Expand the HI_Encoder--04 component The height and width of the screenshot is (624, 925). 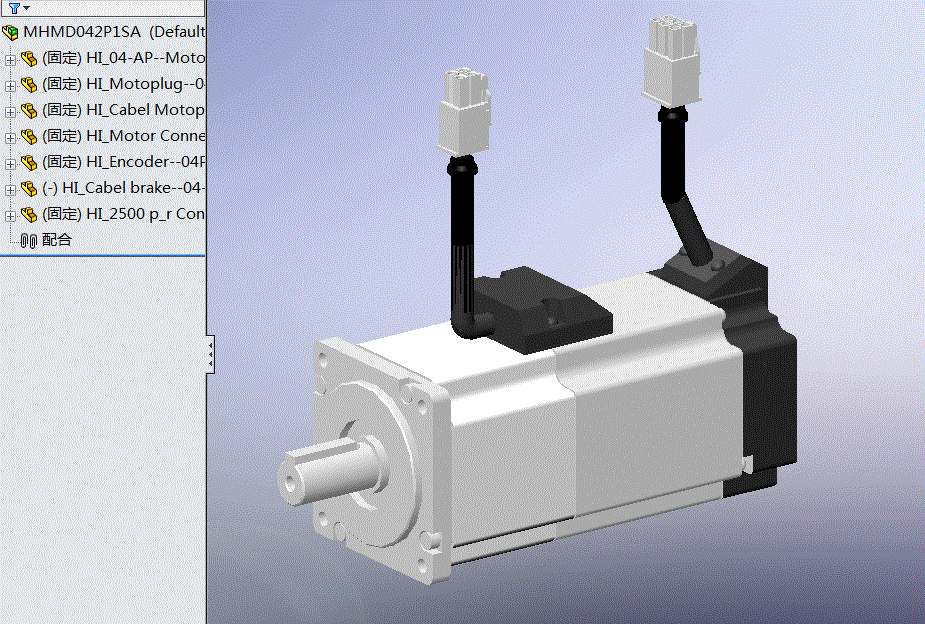click(x=10, y=163)
